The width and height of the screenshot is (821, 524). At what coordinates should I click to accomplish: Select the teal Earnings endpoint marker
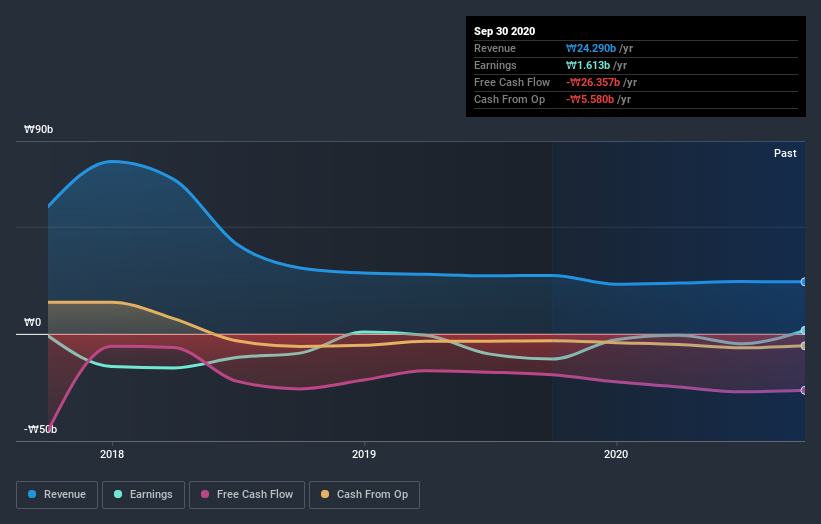[804, 330]
